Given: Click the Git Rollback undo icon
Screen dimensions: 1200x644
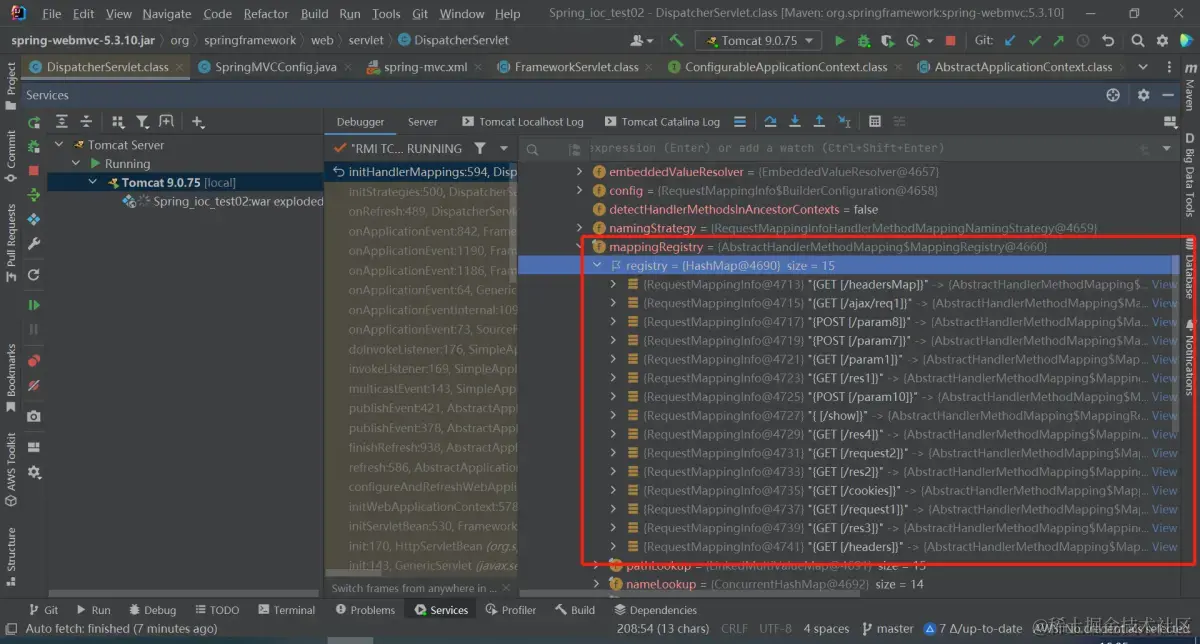Looking at the screenshot, I should [1108, 41].
